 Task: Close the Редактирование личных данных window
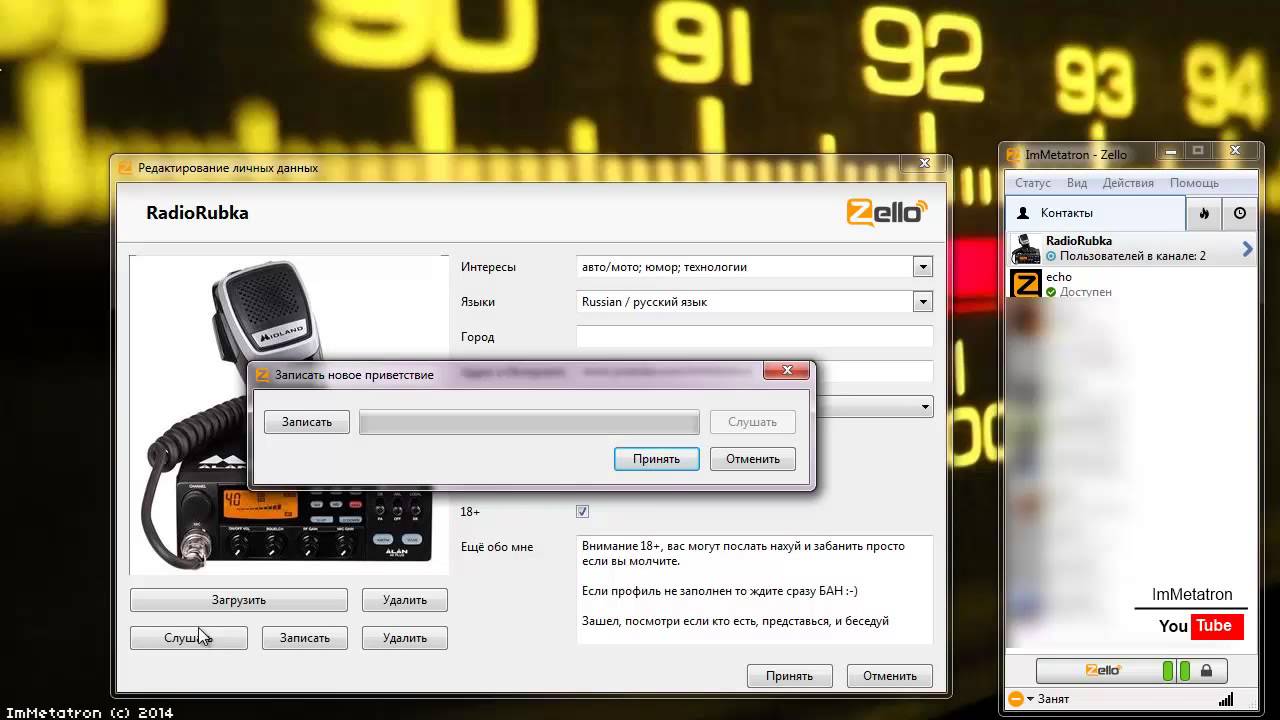(x=924, y=163)
